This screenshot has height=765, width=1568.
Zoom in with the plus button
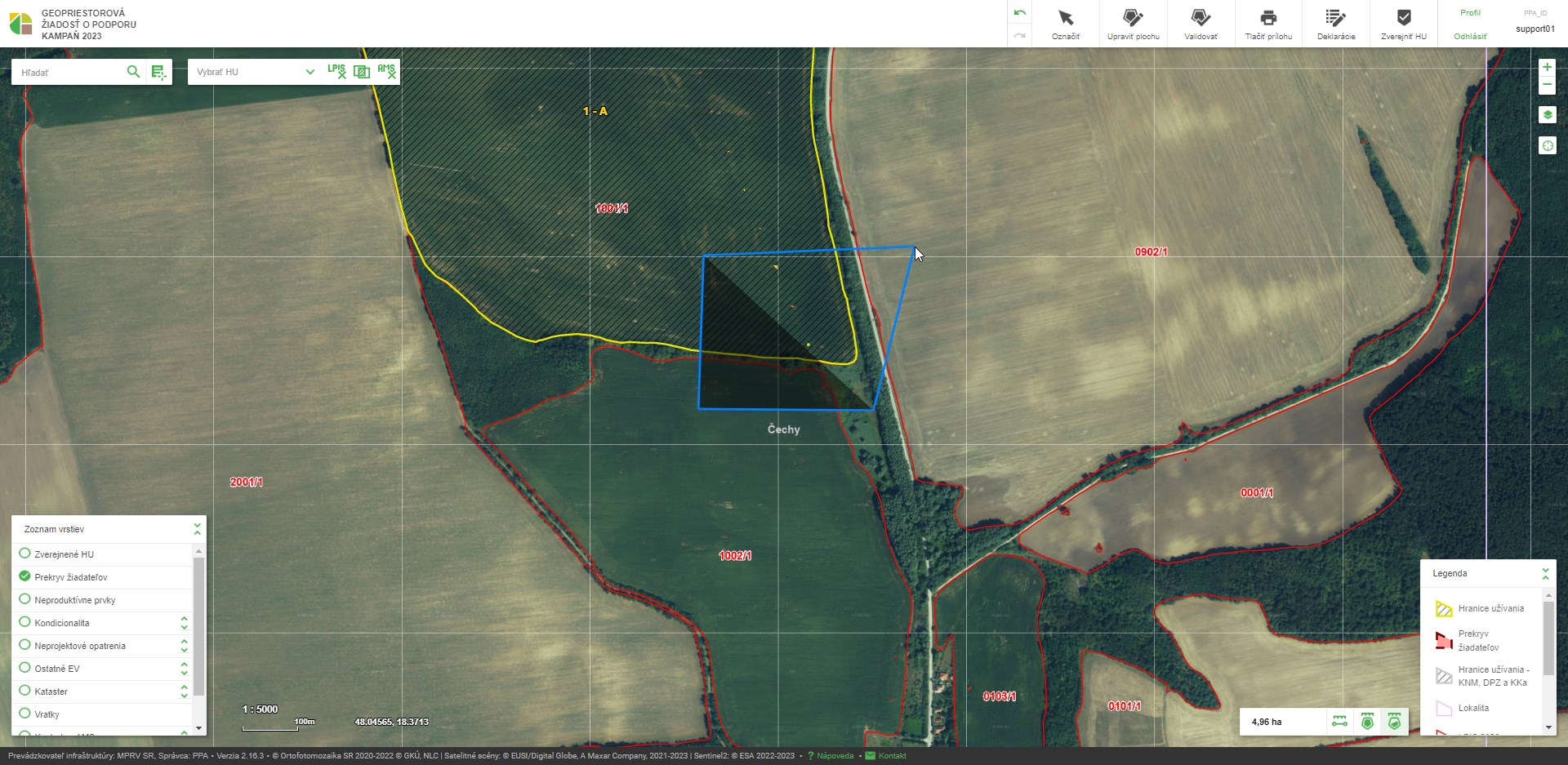pos(1547,67)
